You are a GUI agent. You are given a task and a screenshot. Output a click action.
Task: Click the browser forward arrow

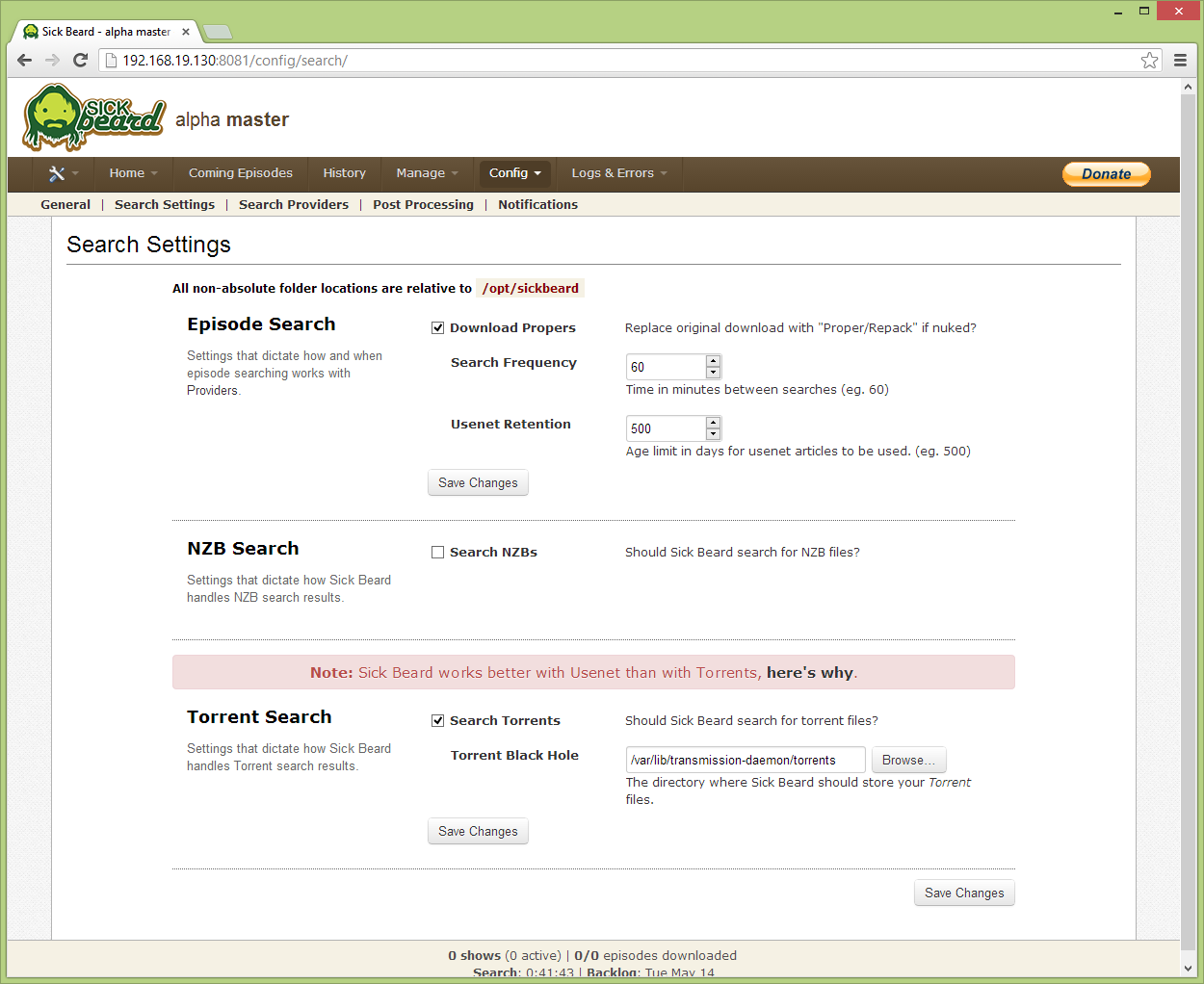[x=53, y=60]
